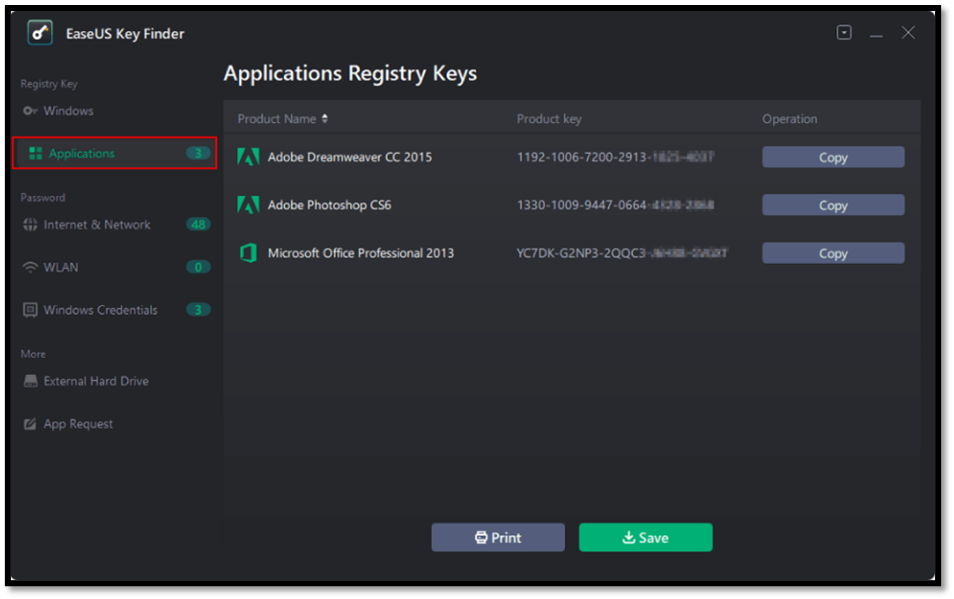This screenshot has height=599, width=954.
Task: Click the Windows Credentials card icon
Action: (x=28, y=310)
